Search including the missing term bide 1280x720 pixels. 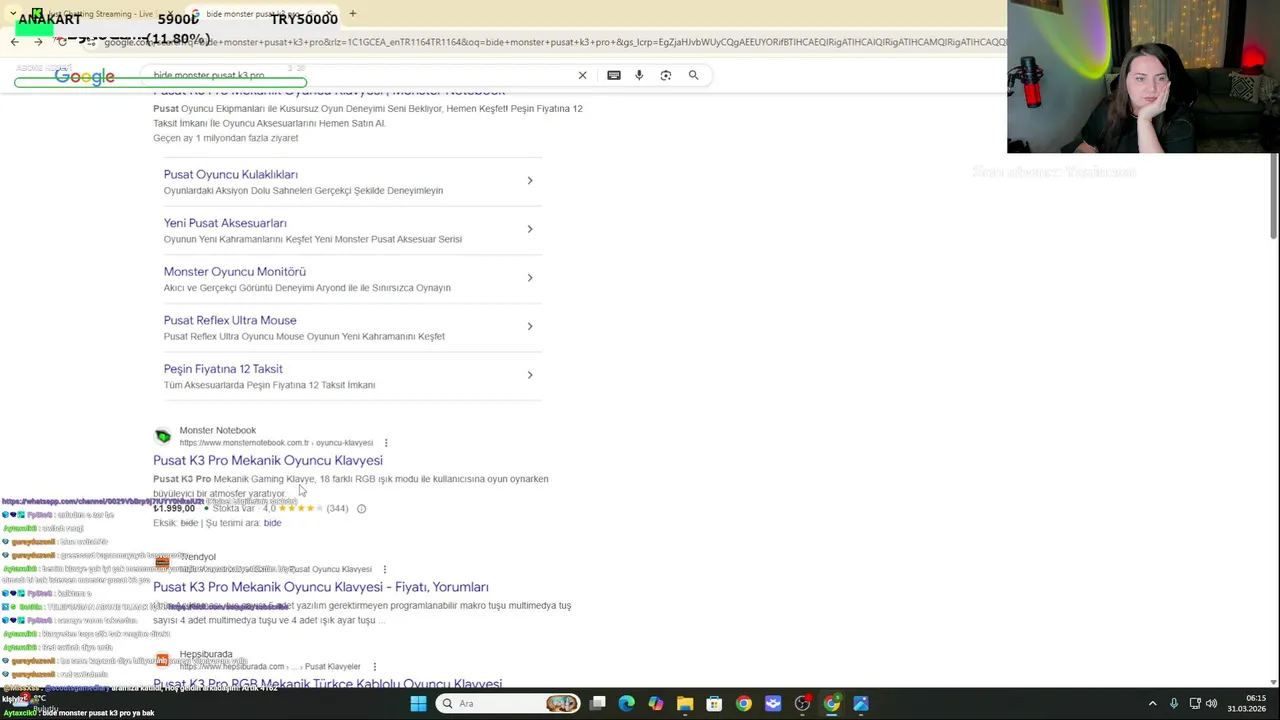[x=272, y=523]
